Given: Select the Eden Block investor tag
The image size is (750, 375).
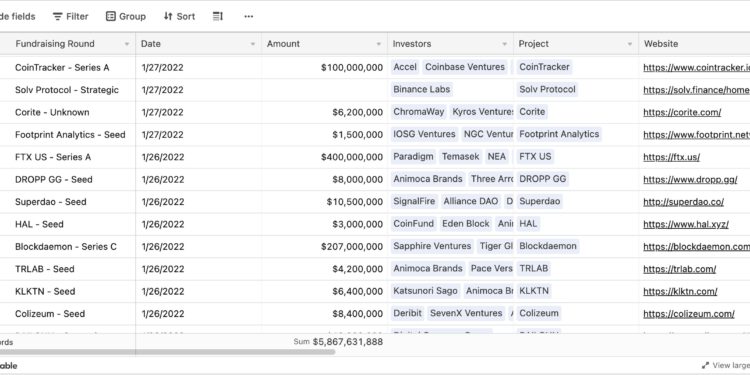Looking at the screenshot, I should click(466, 224).
